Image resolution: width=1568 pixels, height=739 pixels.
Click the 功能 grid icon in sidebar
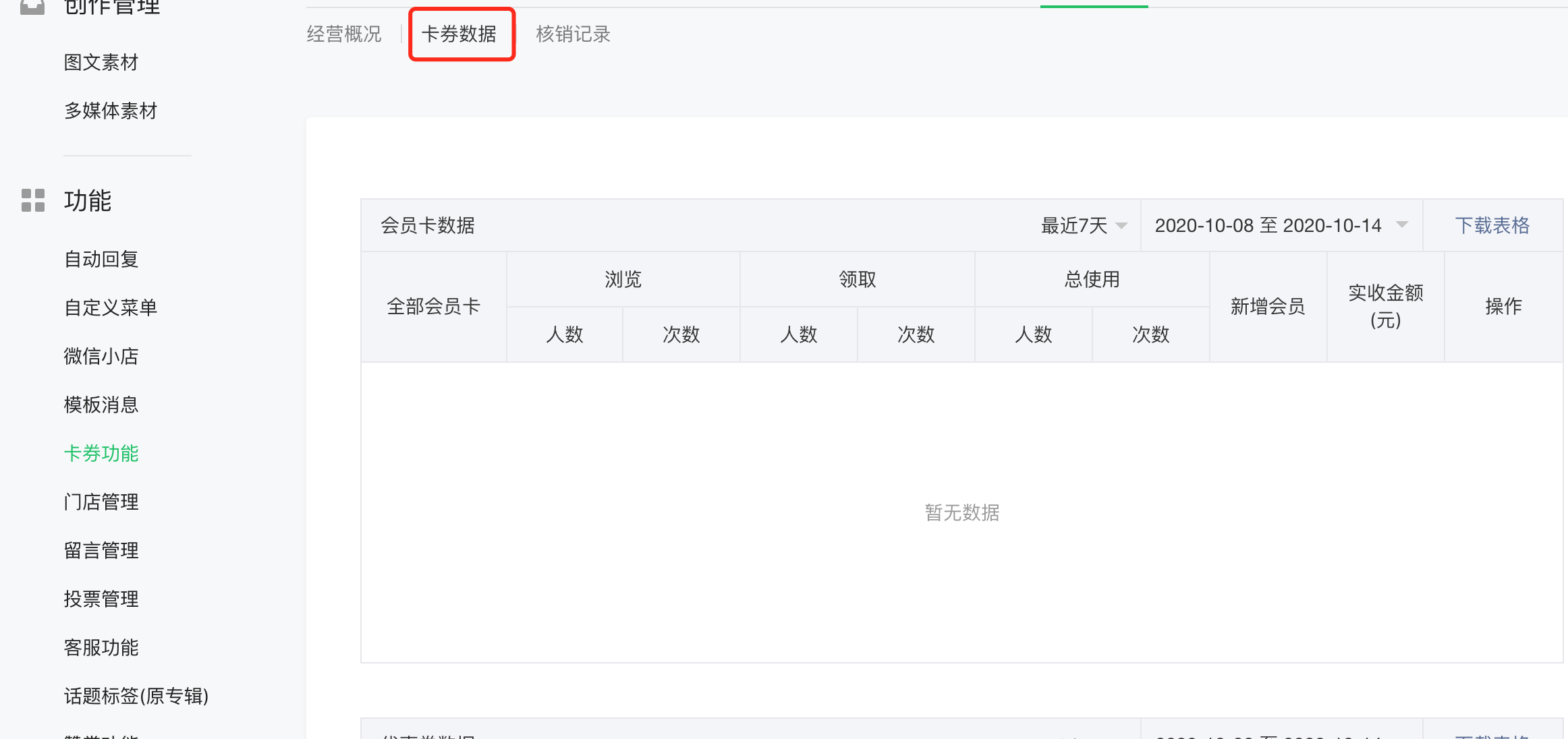click(32, 200)
